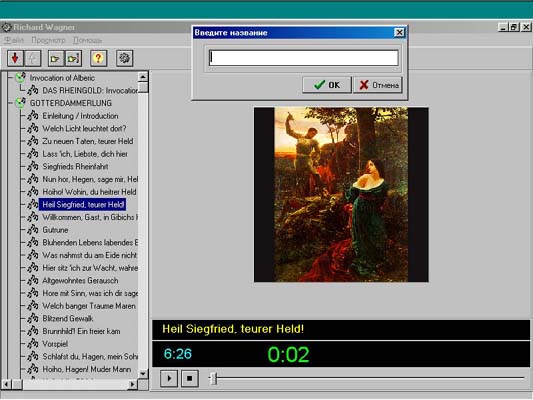Click the painting image in the viewer
This screenshot has width=533, height=400.
pyautogui.click(x=341, y=194)
